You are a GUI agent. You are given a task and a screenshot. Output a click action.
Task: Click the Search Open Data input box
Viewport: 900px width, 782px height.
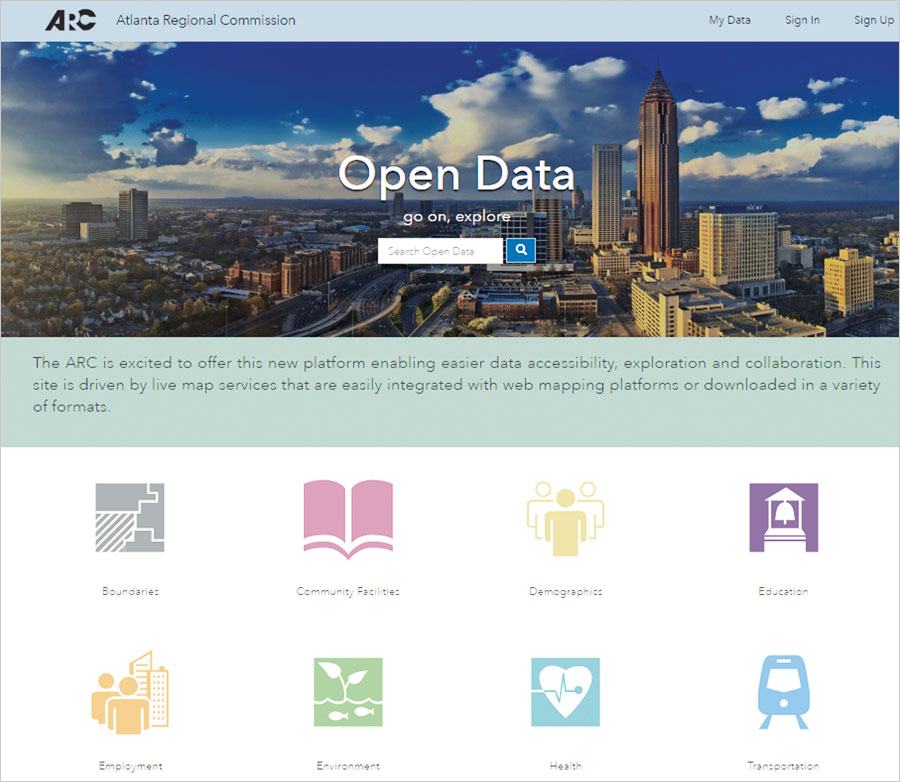pyautogui.click(x=438, y=250)
